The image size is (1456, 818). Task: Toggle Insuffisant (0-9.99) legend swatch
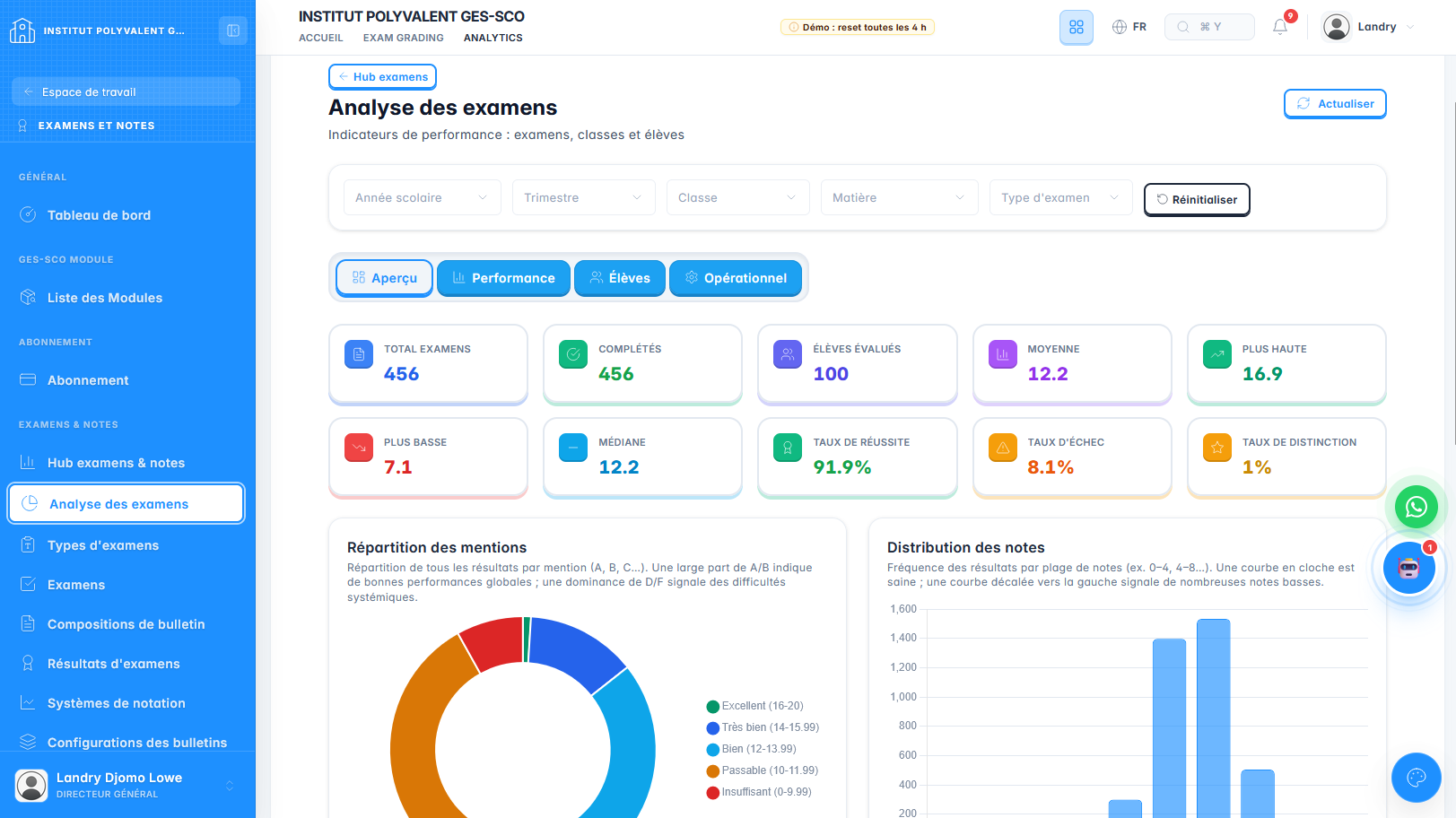click(712, 793)
